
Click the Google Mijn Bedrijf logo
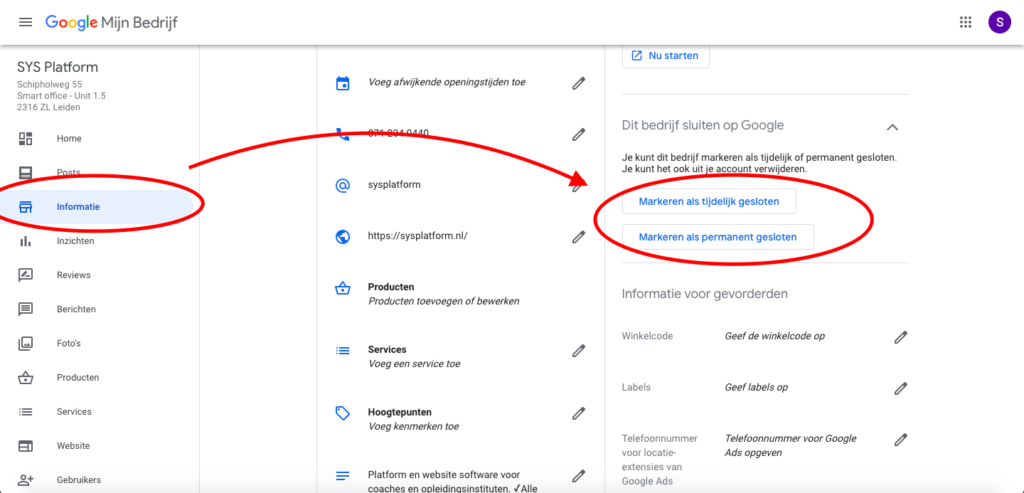pos(111,22)
